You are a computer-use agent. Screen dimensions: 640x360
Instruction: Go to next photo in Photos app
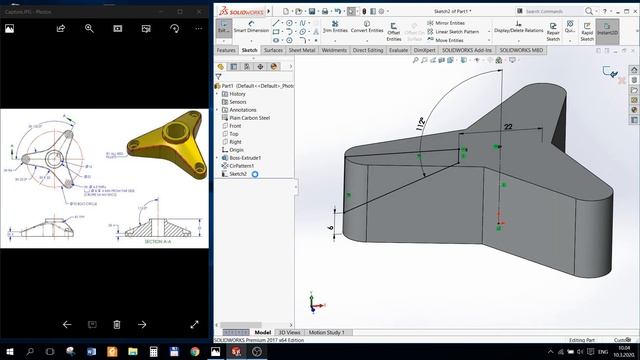142,324
